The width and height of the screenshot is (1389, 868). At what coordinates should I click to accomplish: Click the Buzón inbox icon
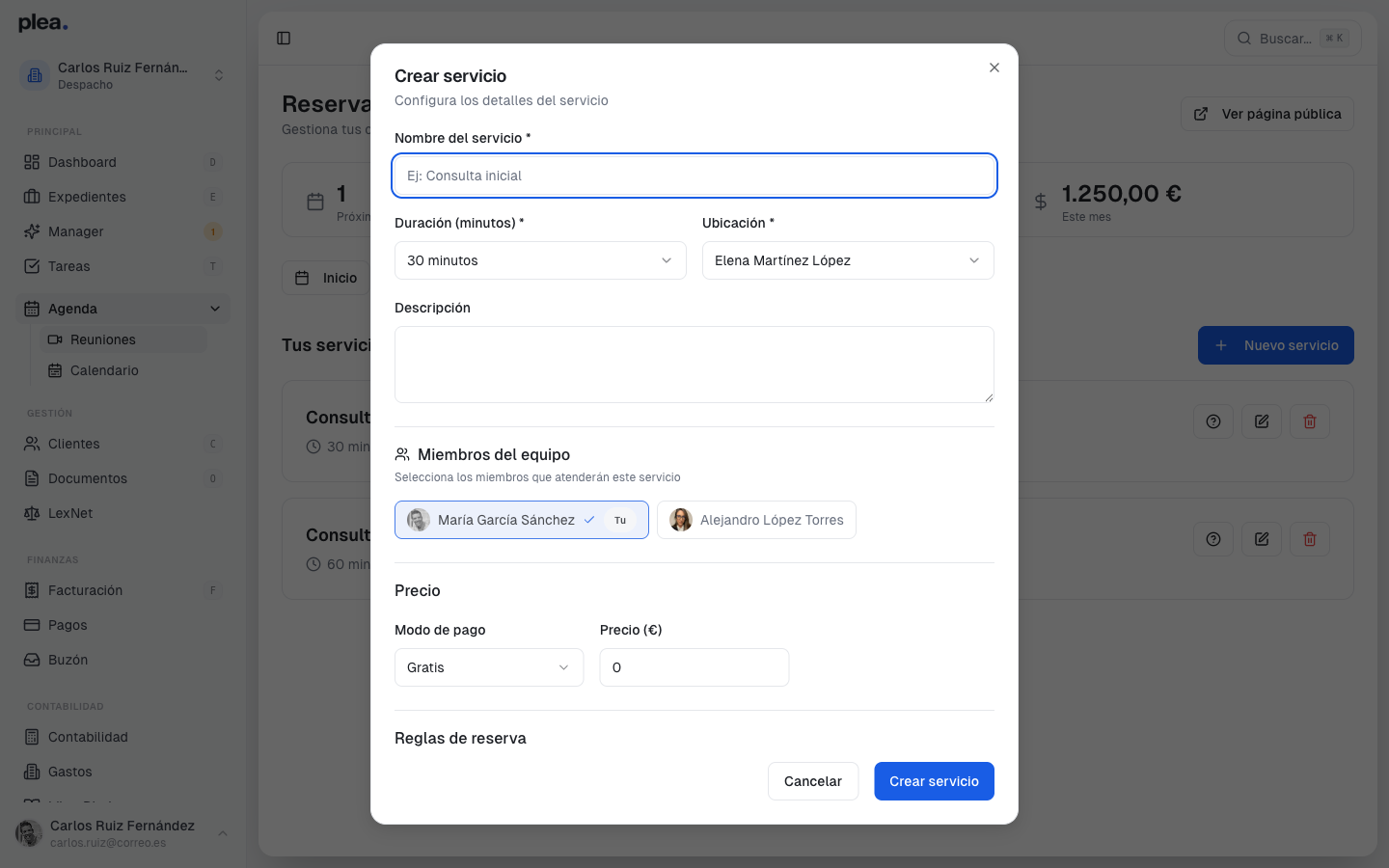coord(32,660)
